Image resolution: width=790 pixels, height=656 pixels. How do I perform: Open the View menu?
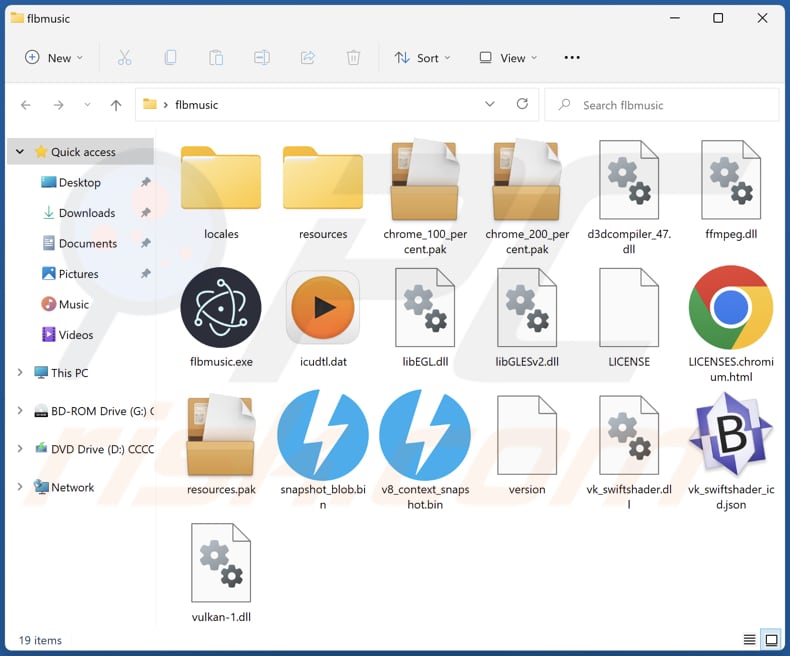508,58
